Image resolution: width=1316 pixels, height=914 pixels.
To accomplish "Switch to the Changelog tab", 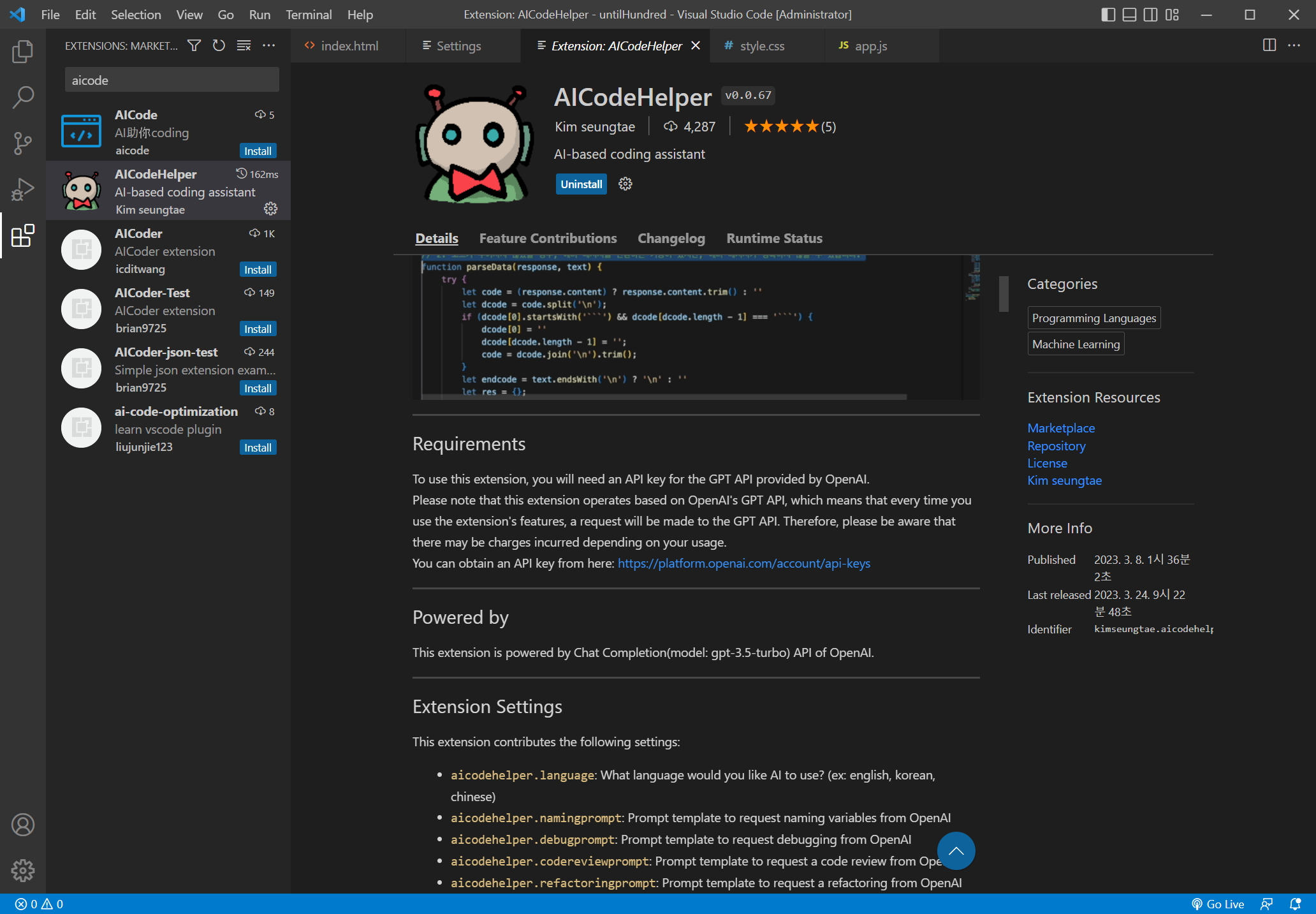I will [x=671, y=239].
